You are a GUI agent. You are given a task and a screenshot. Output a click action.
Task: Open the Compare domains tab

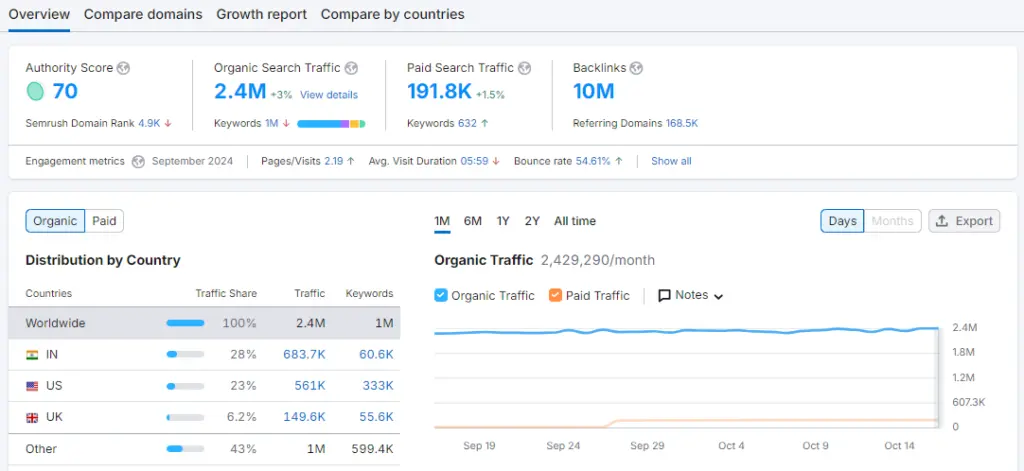coord(143,15)
